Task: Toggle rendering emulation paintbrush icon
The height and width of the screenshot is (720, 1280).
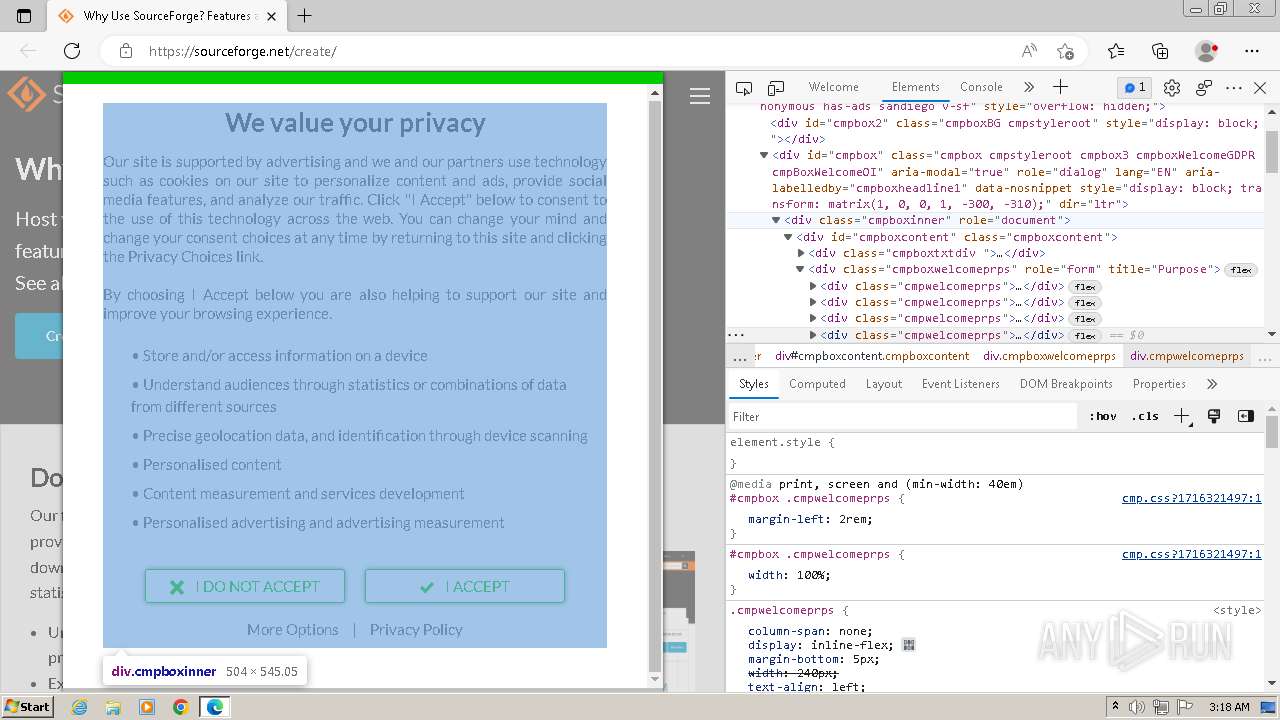Action: [x=1214, y=416]
